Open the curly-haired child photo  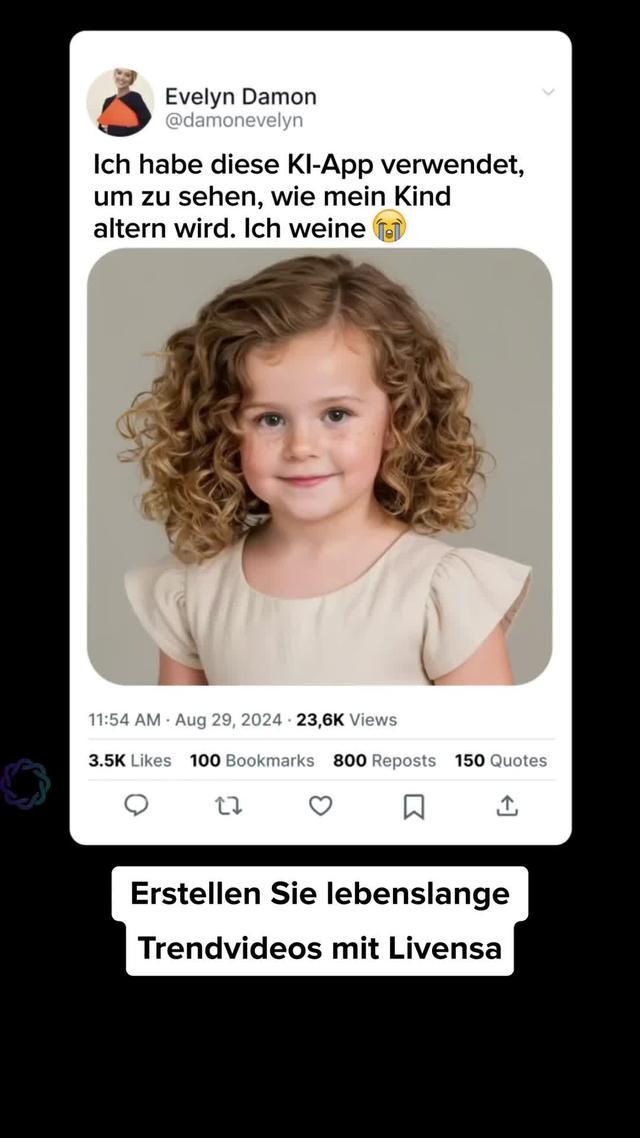click(320, 466)
